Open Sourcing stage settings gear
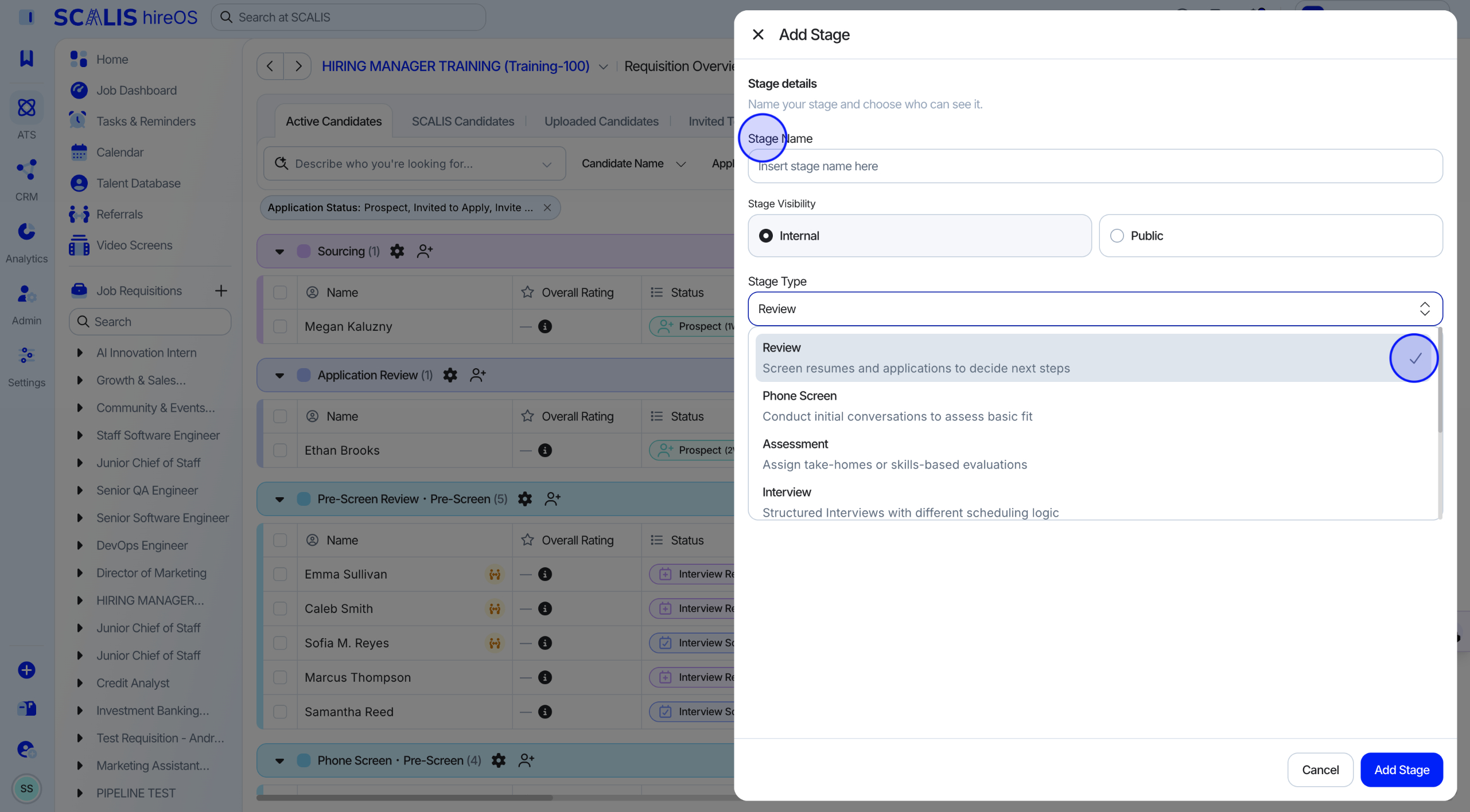Viewport: 1470px width, 812px height. [397, 251]
